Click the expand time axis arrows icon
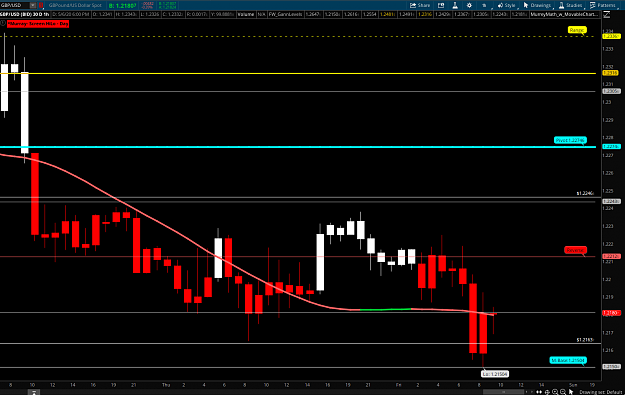This screenshot has width=625, height=395. (540, 392)
